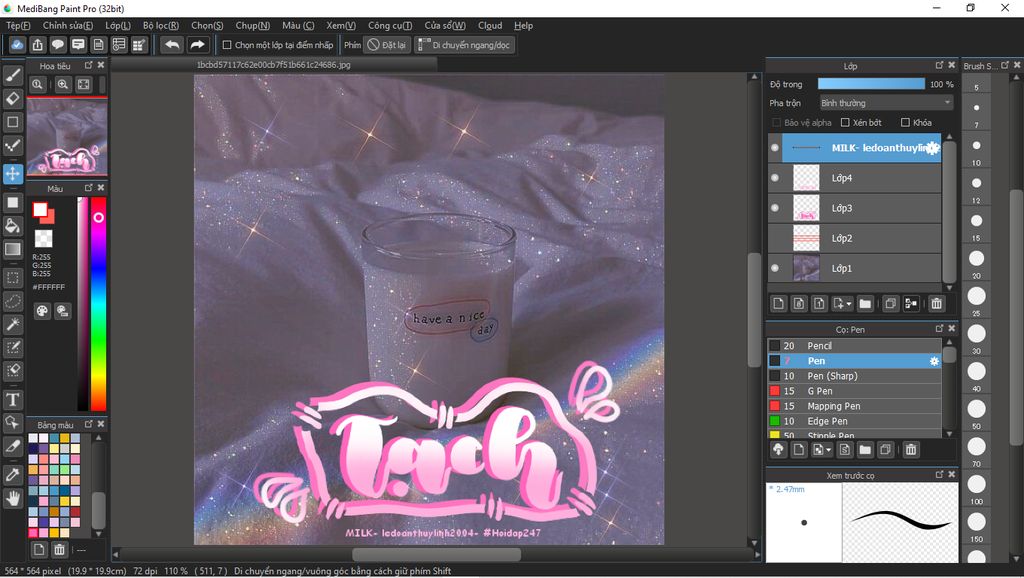Toggle visibility of layer Lớp4

point(775,178)
